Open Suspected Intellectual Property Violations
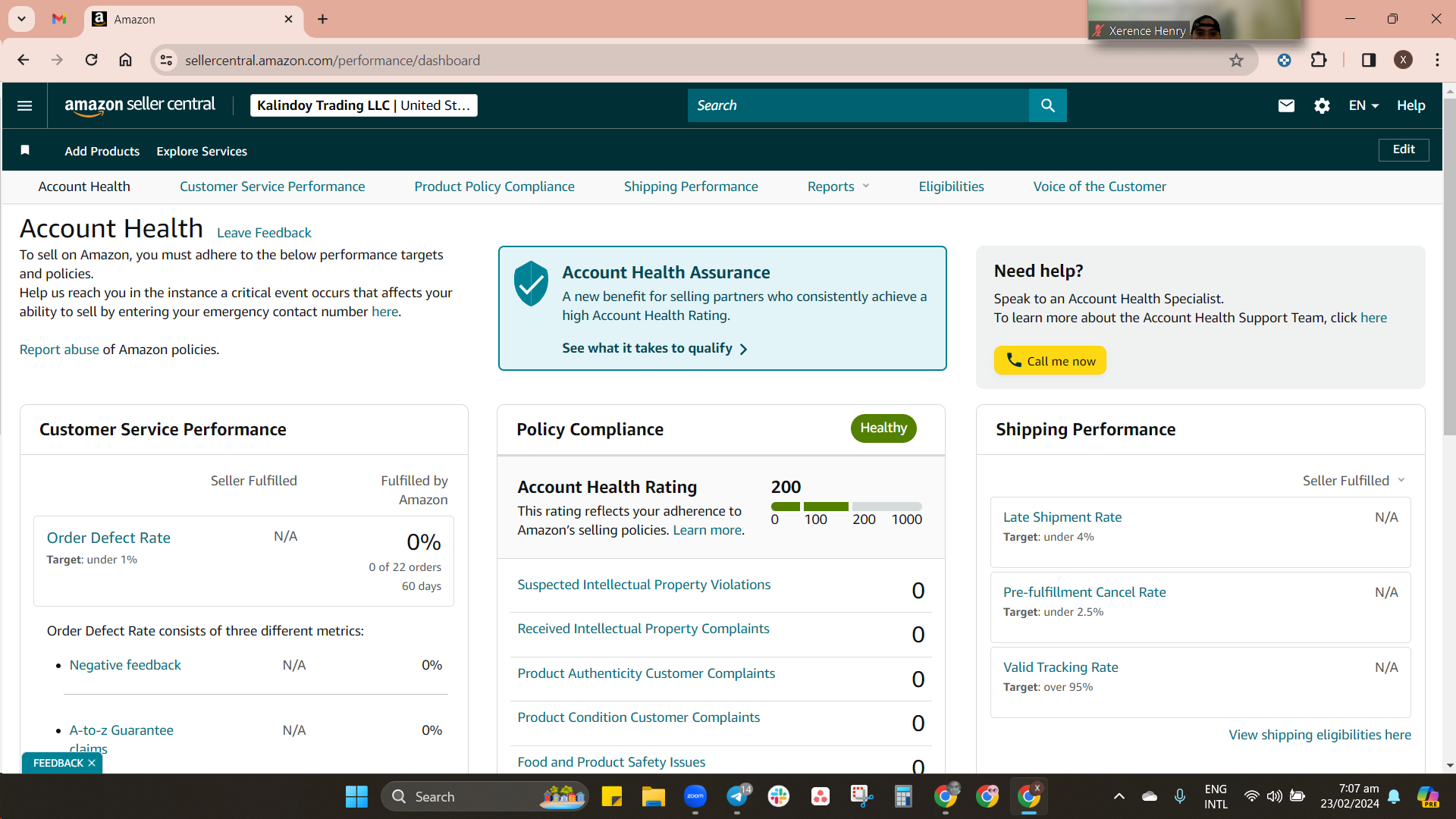The height and width of the screenshot is (819, 1456). click(644, 585)
